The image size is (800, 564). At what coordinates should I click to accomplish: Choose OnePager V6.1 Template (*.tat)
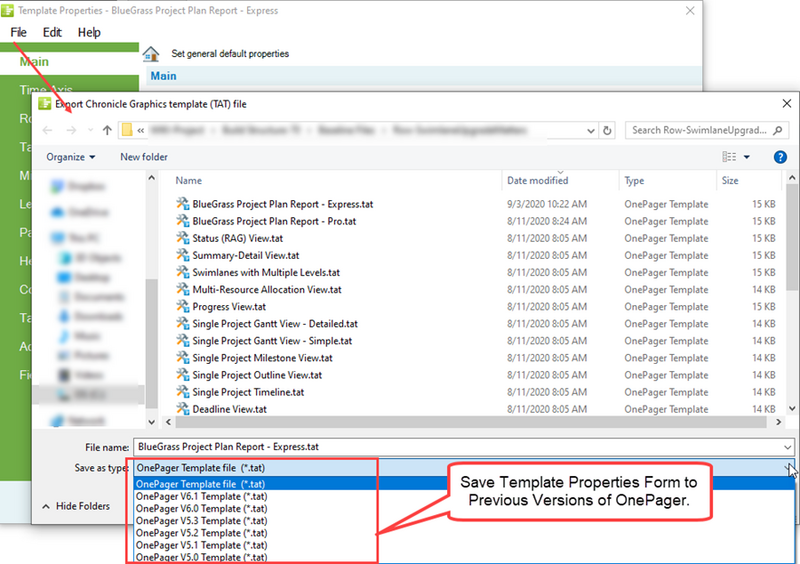[x=202, y=496]
